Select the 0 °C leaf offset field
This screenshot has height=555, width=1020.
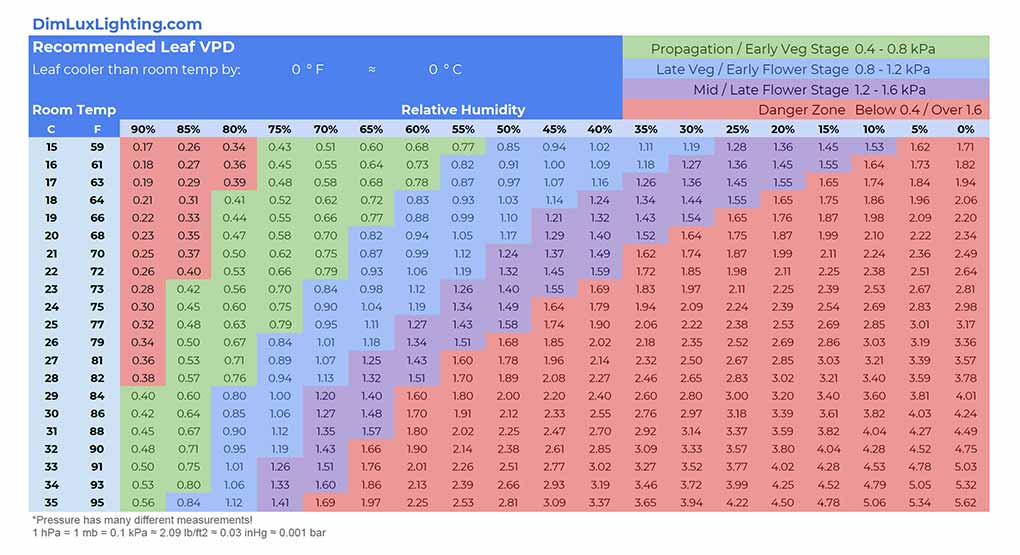(445, 70)
